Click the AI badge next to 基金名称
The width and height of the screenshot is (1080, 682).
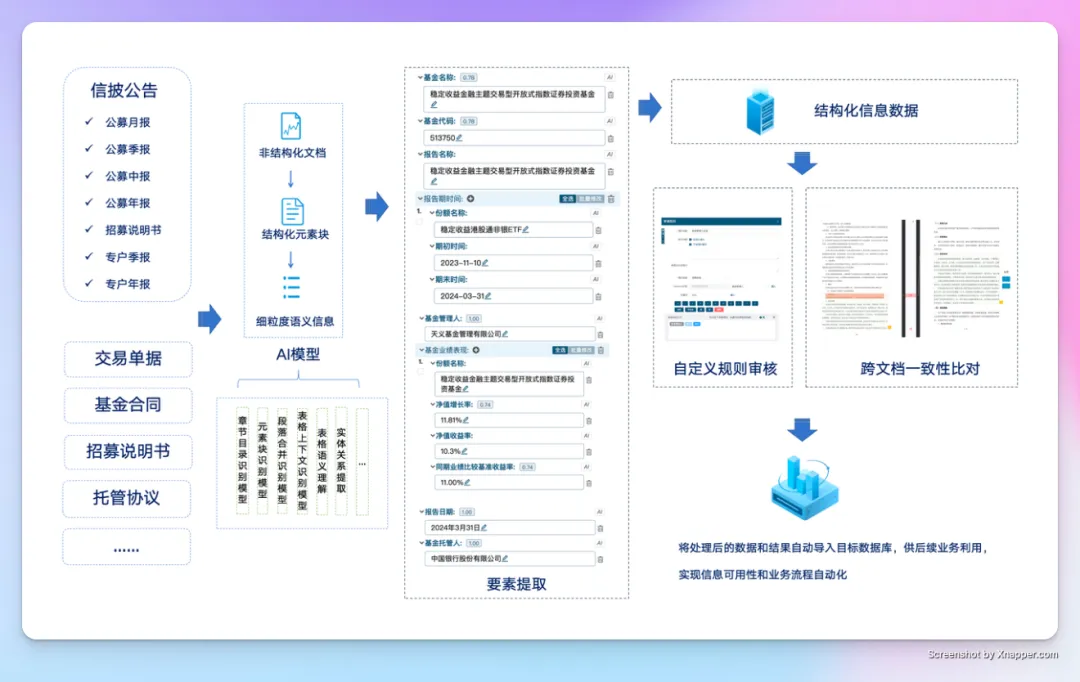click(609, 78)
